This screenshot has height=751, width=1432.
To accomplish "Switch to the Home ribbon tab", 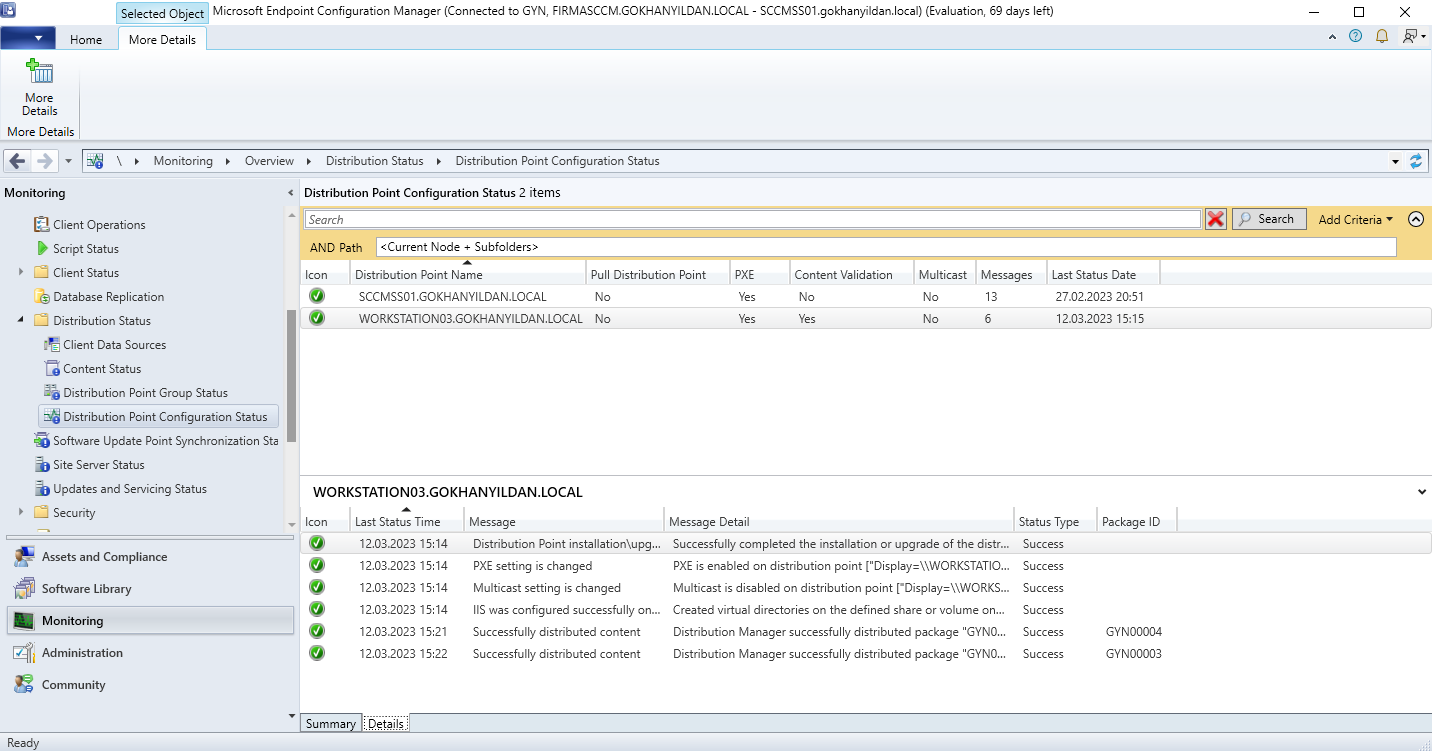I will (x=86, y=40).
